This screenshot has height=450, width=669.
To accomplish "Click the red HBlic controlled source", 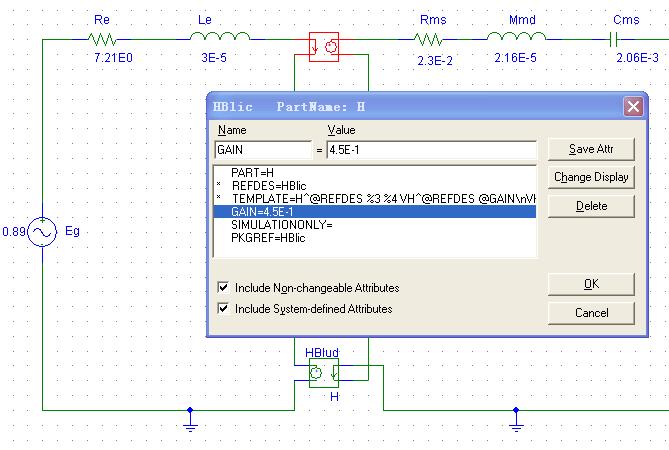I will pos(324,46).
